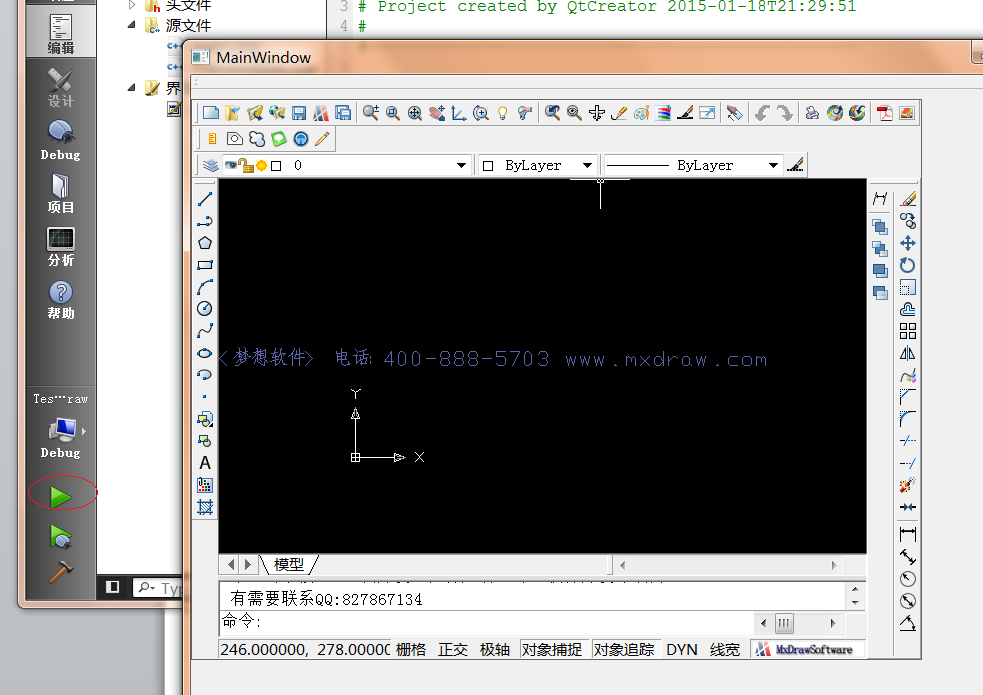983x695 pixels.
Task: Switch to 模型 model tab
Action: click(289, 565)
